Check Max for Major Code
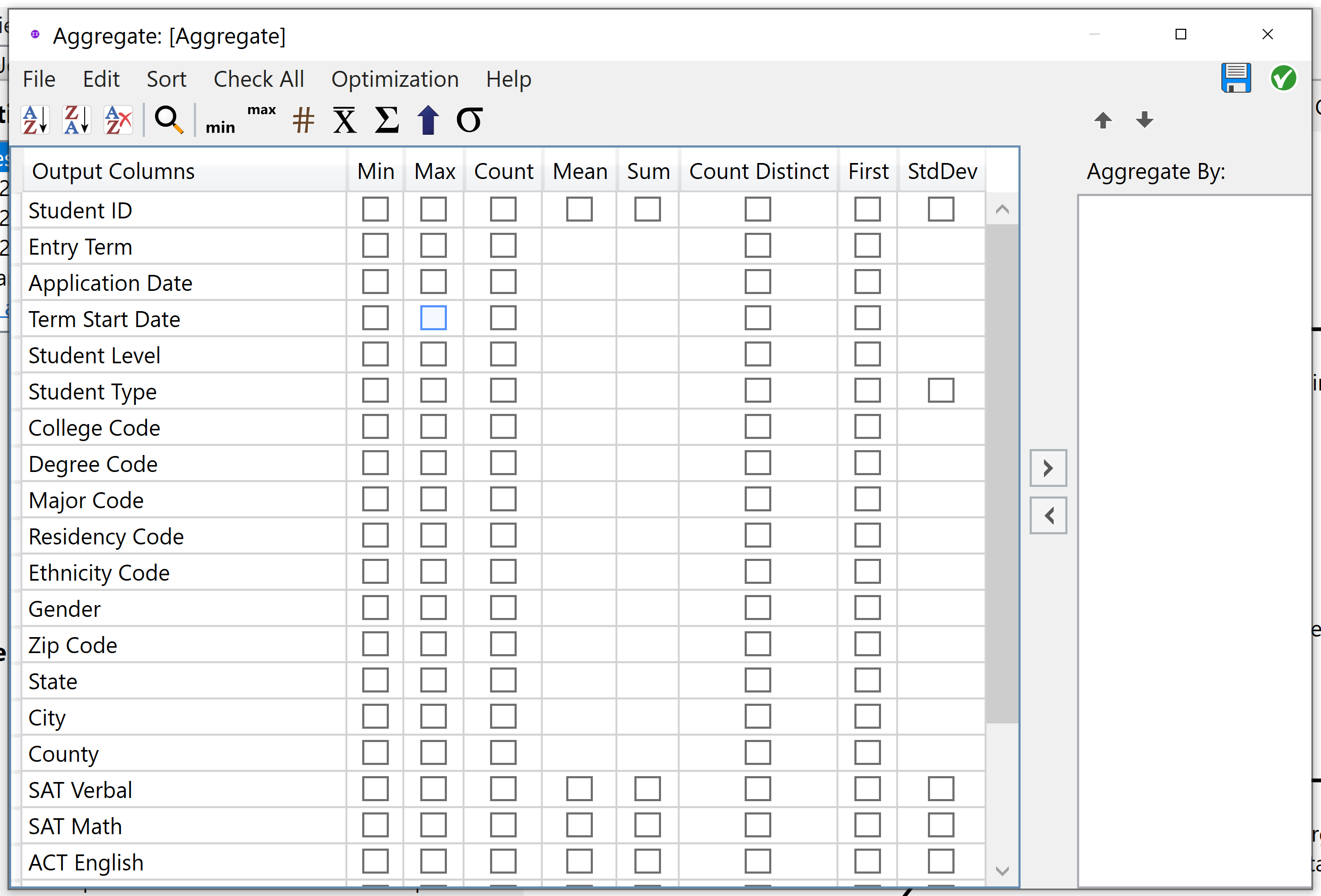 [433, 499]
